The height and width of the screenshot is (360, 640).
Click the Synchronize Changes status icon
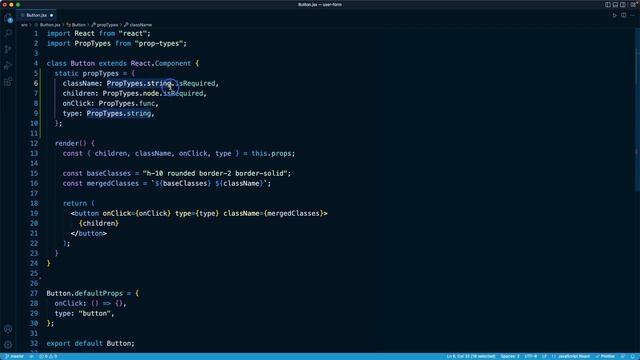(x=31, y=356)
